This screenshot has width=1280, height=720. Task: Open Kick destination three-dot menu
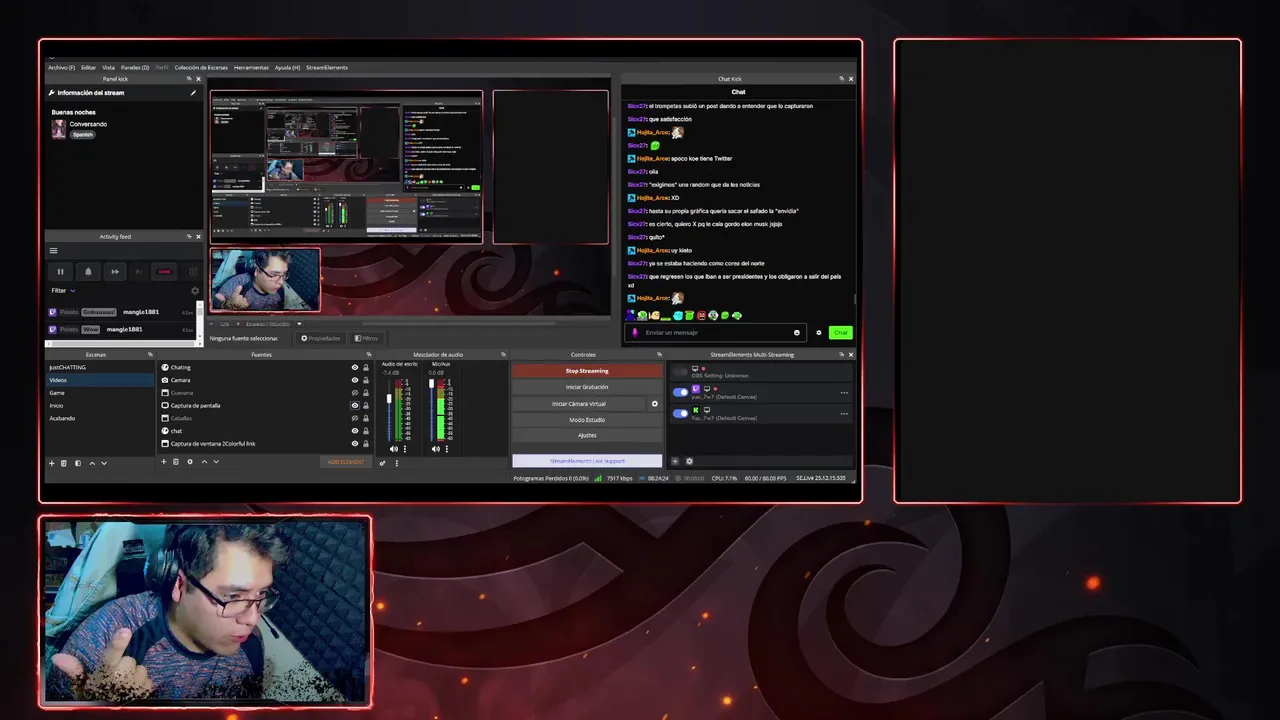pyautogui.click(x=844, y=414)
